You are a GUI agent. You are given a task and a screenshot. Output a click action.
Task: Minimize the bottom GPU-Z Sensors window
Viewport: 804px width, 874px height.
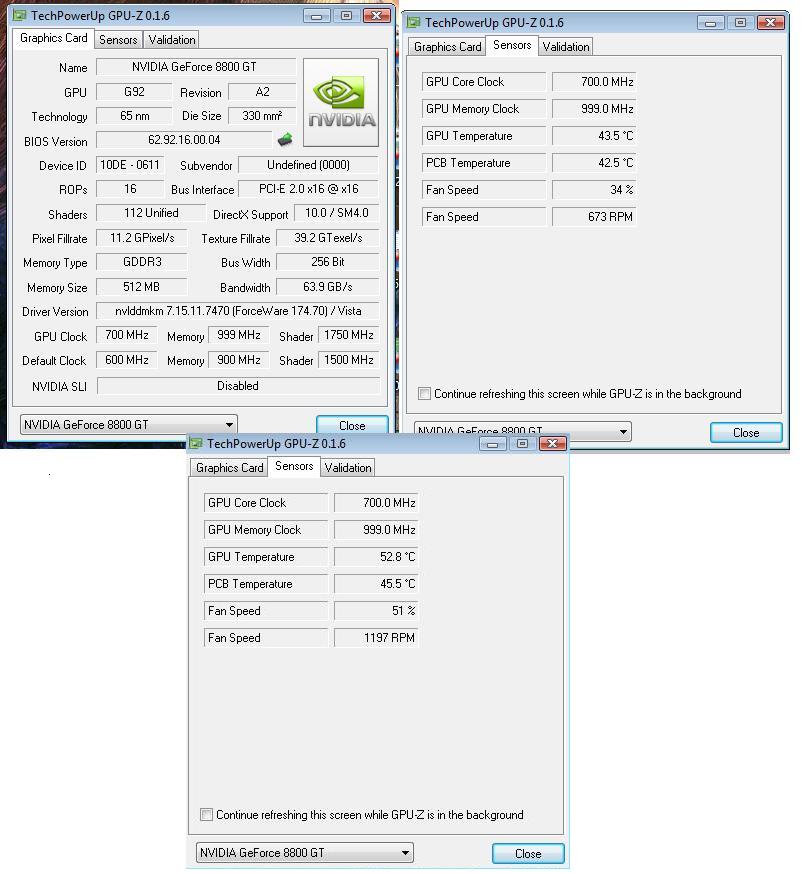(x=492, y=444)
